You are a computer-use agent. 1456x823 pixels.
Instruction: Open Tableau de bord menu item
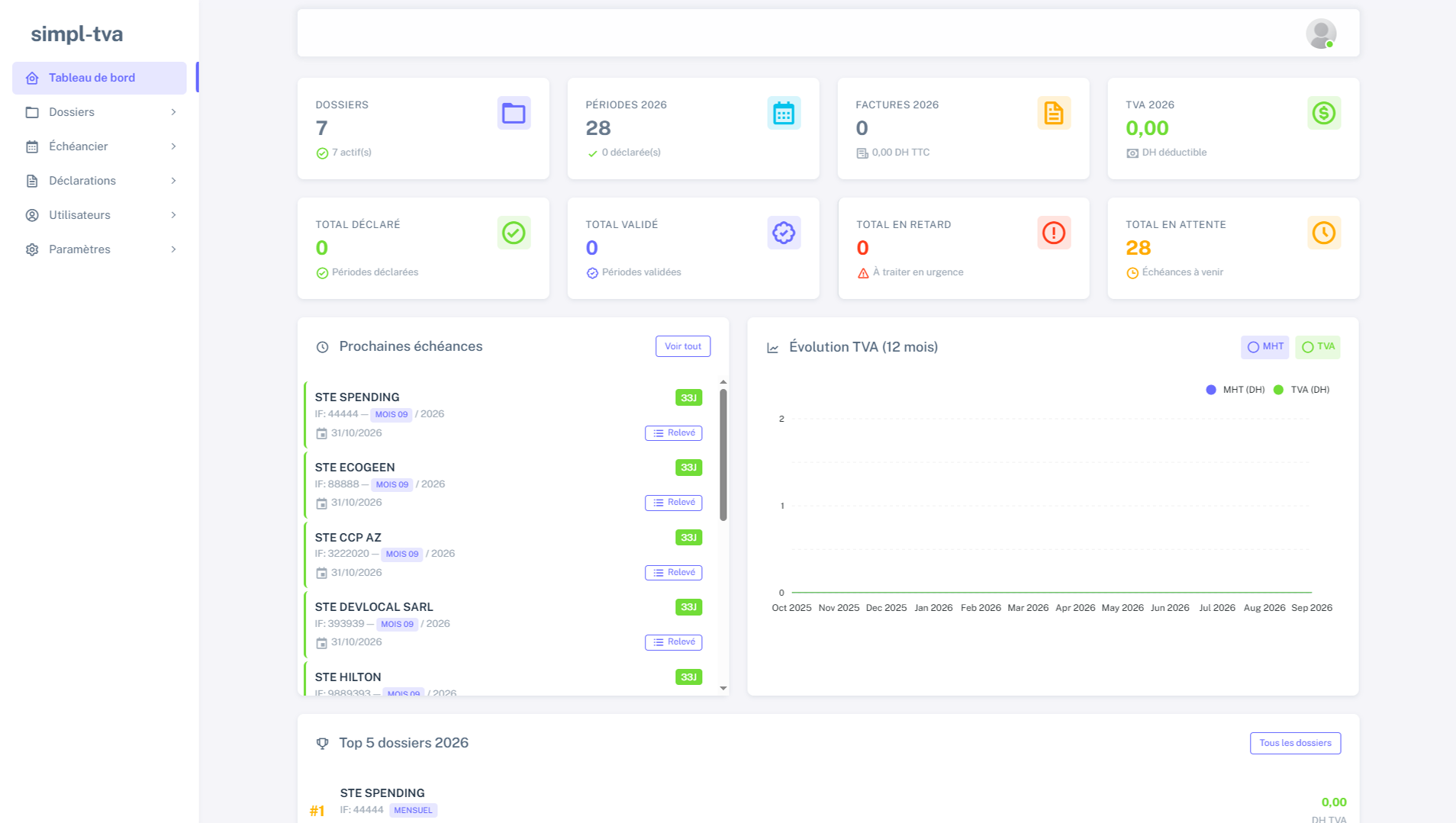coord(99,78)
